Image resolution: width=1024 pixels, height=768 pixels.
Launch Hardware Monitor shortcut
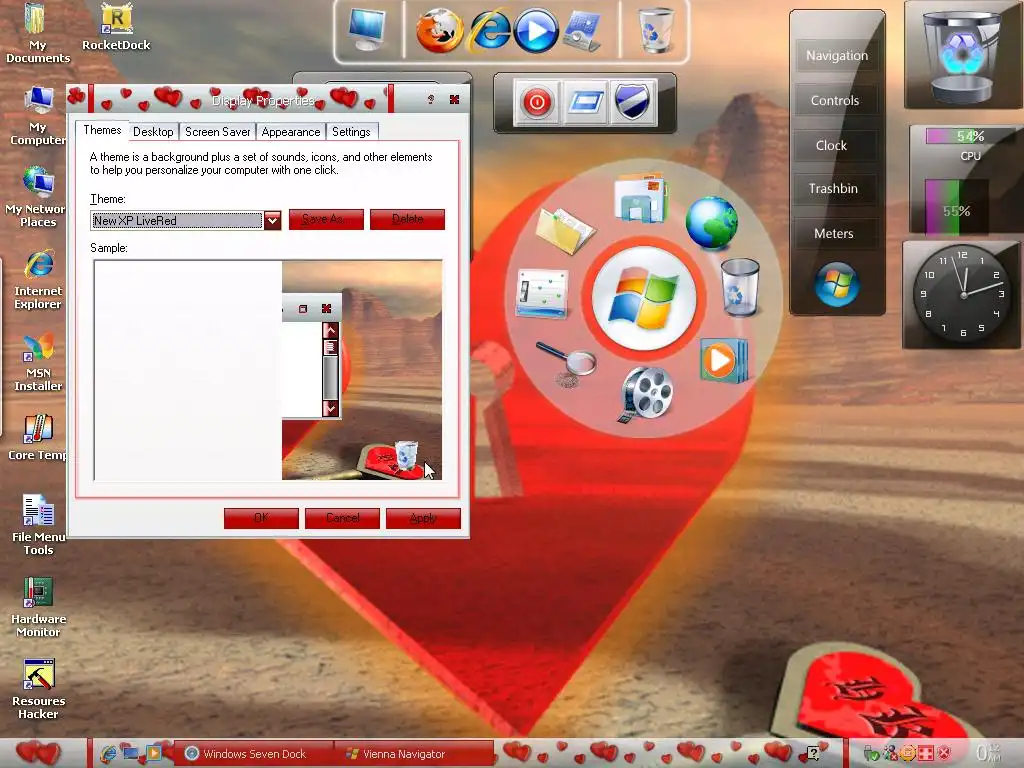coord(38,607)
